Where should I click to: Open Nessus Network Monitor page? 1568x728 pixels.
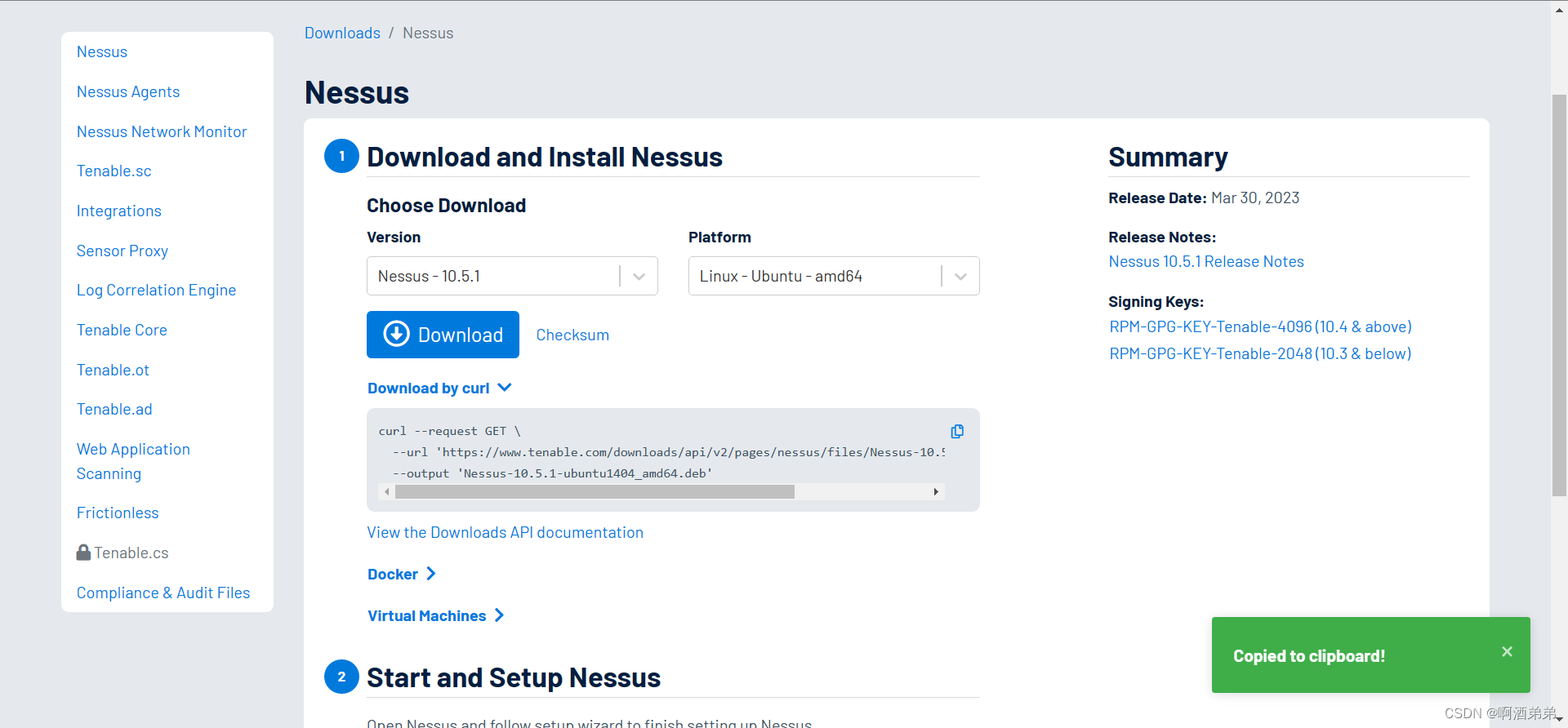tap(162, 131)
